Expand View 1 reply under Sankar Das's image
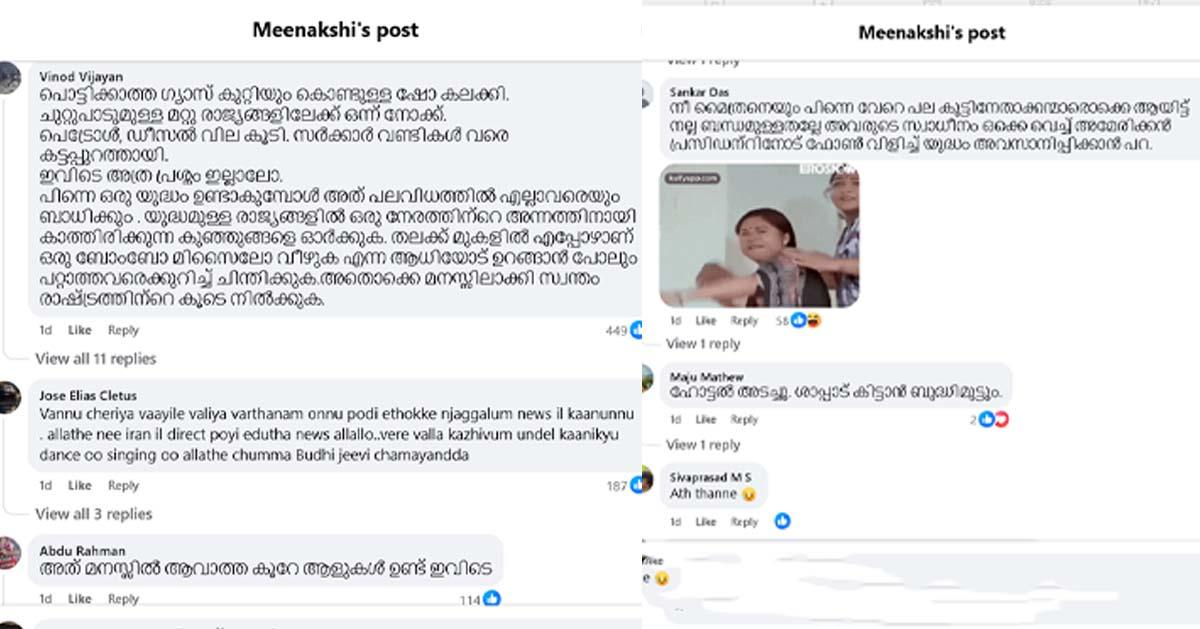Image resolution: width=1200 pixels, height=629 pixels. click(703, 344)
